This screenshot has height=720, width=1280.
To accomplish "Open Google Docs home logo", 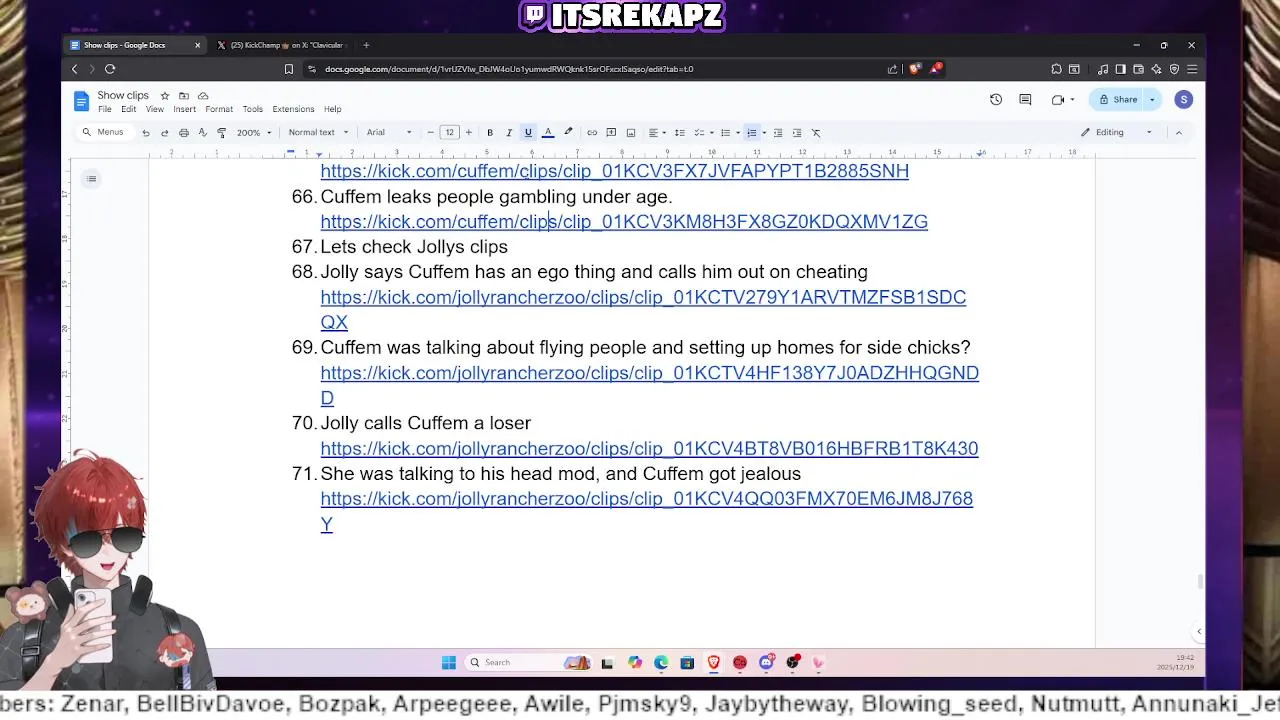I will [81, 101].
